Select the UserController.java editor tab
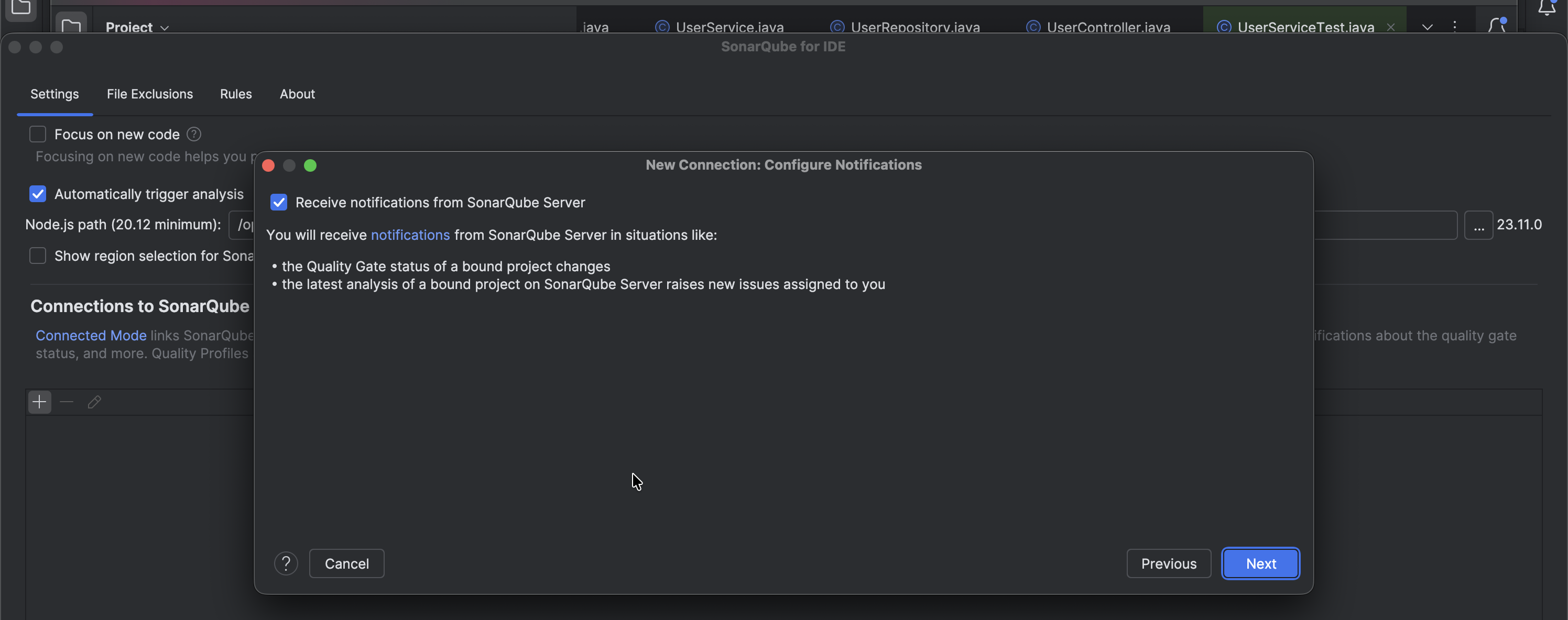1568x620 pixels. pyautogui.click(x=1108, y=27)
